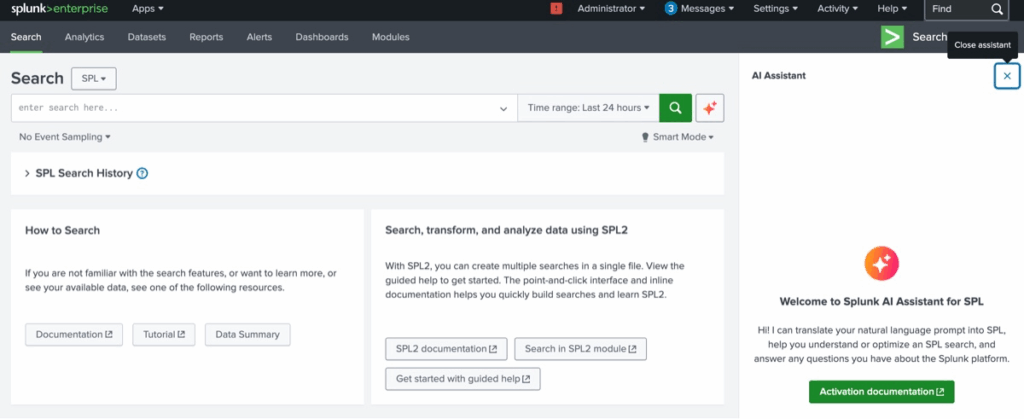This screenshot has height=419, width=1024.
Task: Expand the SPL Search History section
Action: [x=27, y=173]
